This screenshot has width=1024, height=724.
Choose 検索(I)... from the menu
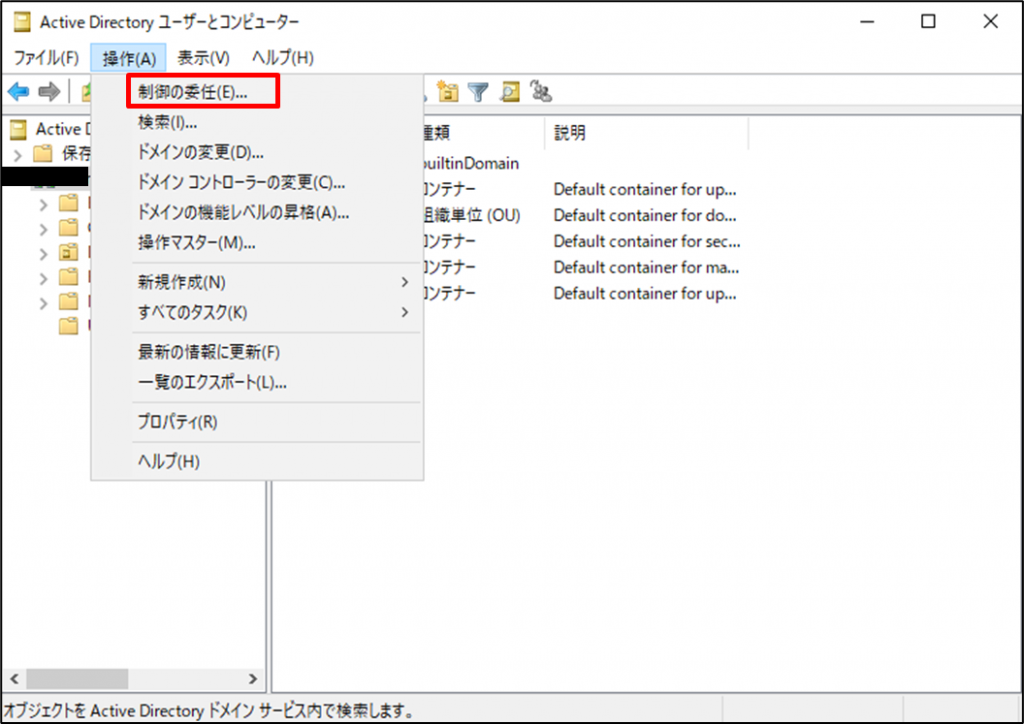coord(257,122)
